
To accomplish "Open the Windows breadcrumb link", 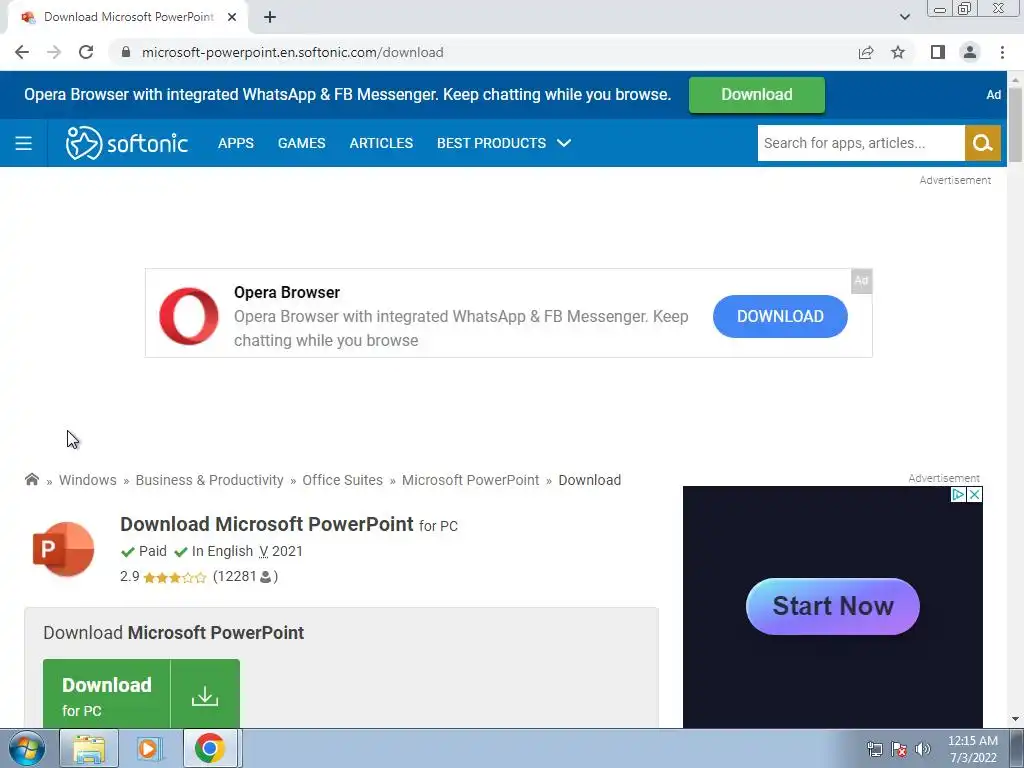I will click(88, 480).
